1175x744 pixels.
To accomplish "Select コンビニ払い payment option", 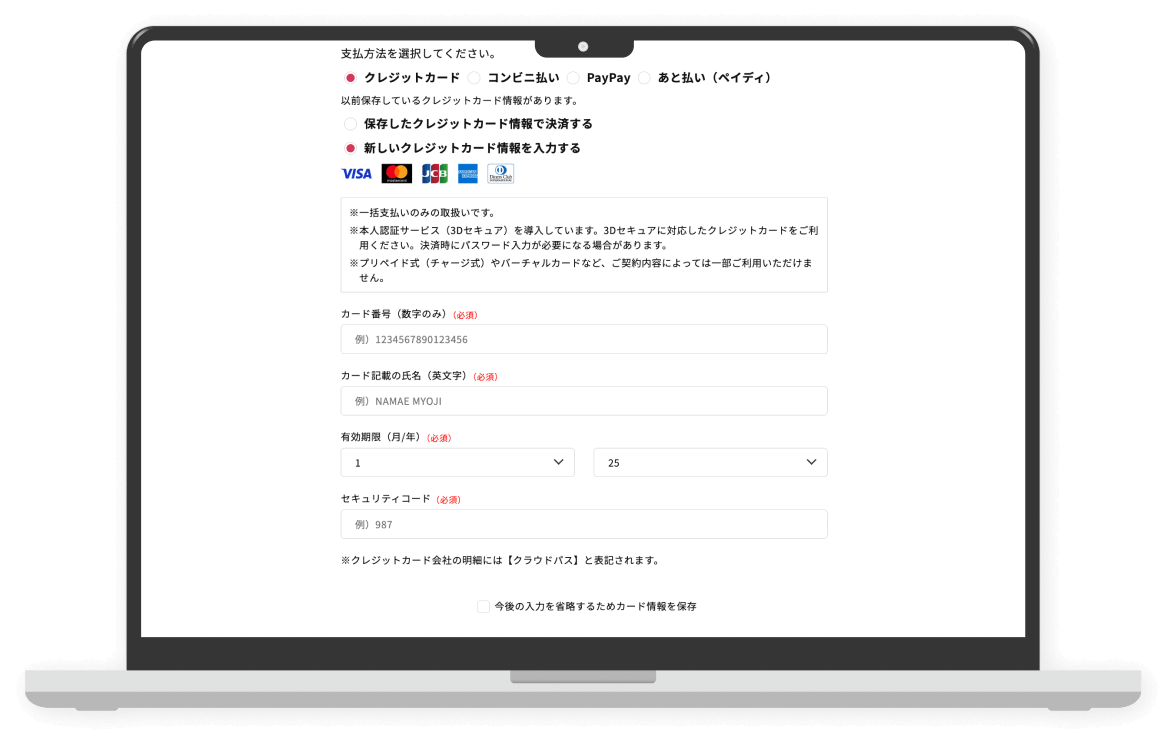I will [x=474, y=78].
